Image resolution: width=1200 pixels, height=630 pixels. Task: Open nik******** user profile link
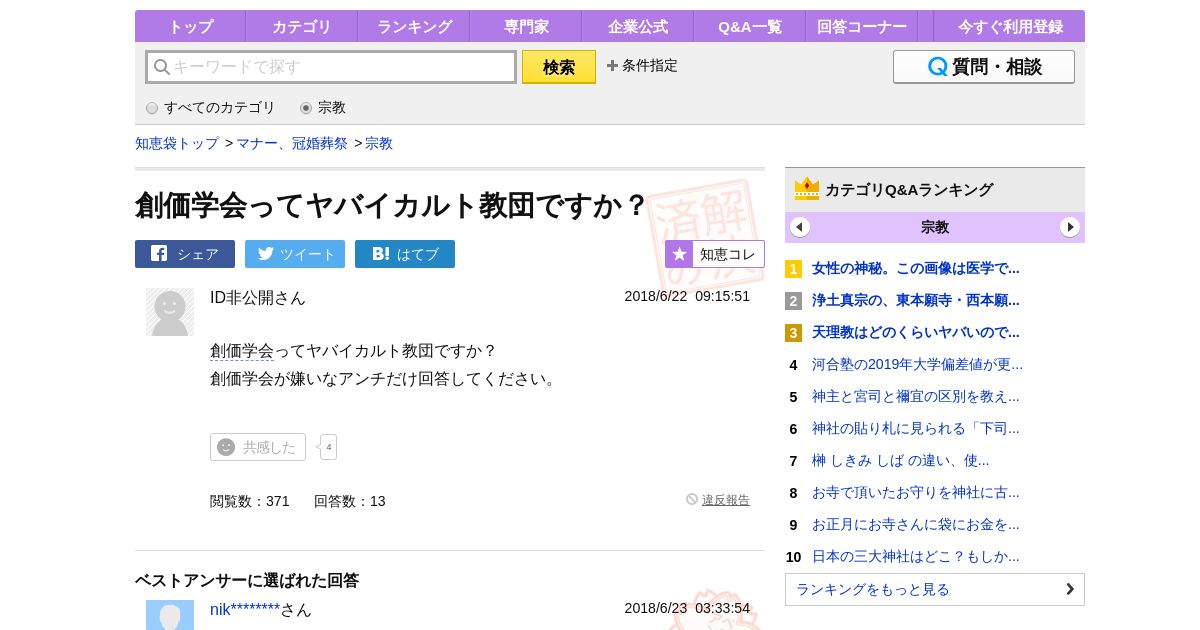coord(245,609)
